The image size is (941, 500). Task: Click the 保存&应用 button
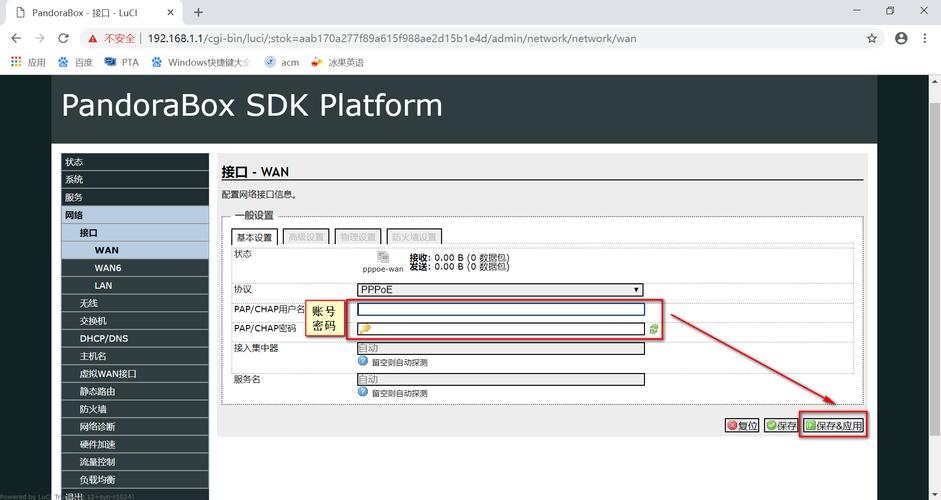pyautogui.click(x=834, y=426)
